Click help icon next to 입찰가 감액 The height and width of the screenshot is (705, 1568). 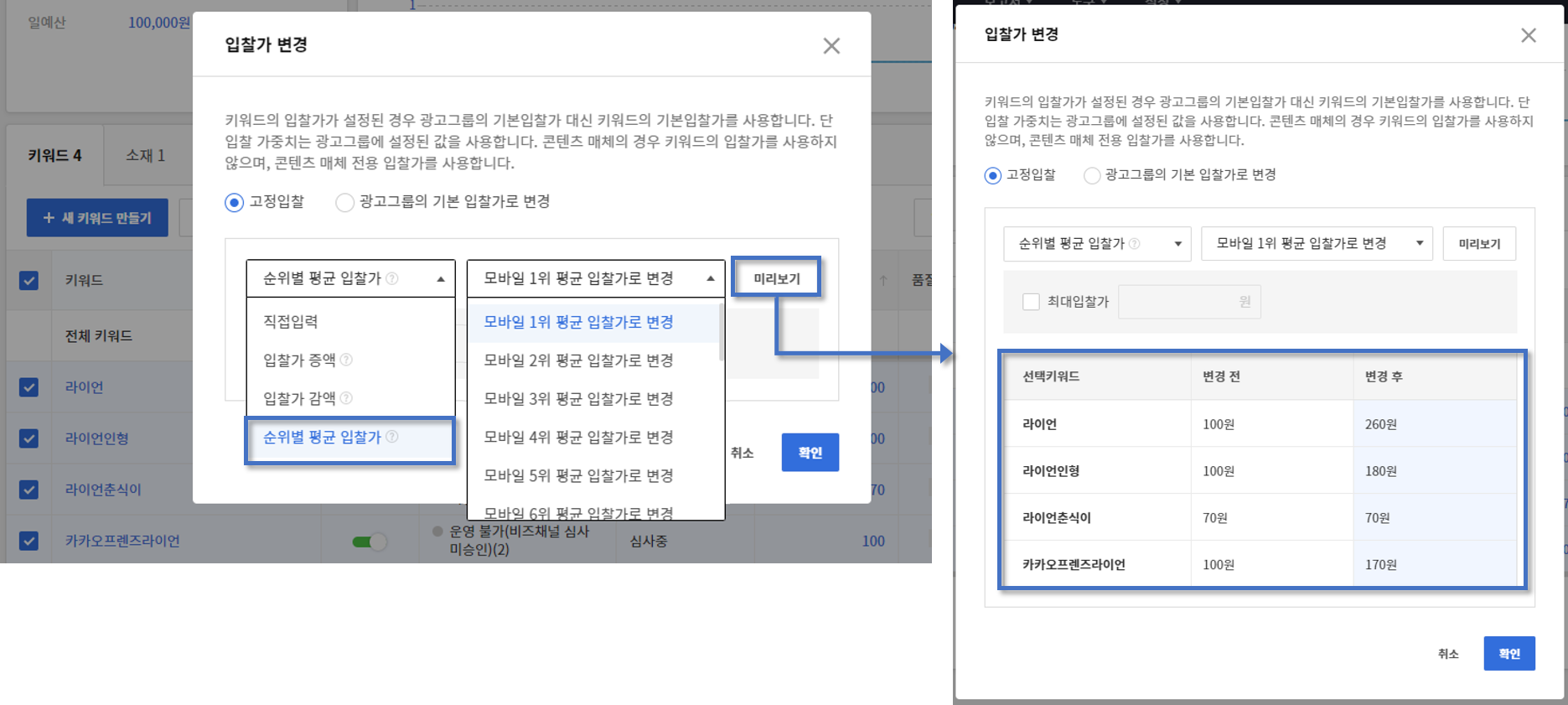click(346, 398)
